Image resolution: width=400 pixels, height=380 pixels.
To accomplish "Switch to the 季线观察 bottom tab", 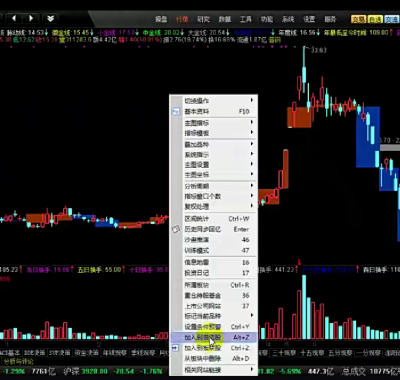I will click(x=143, y=353).
